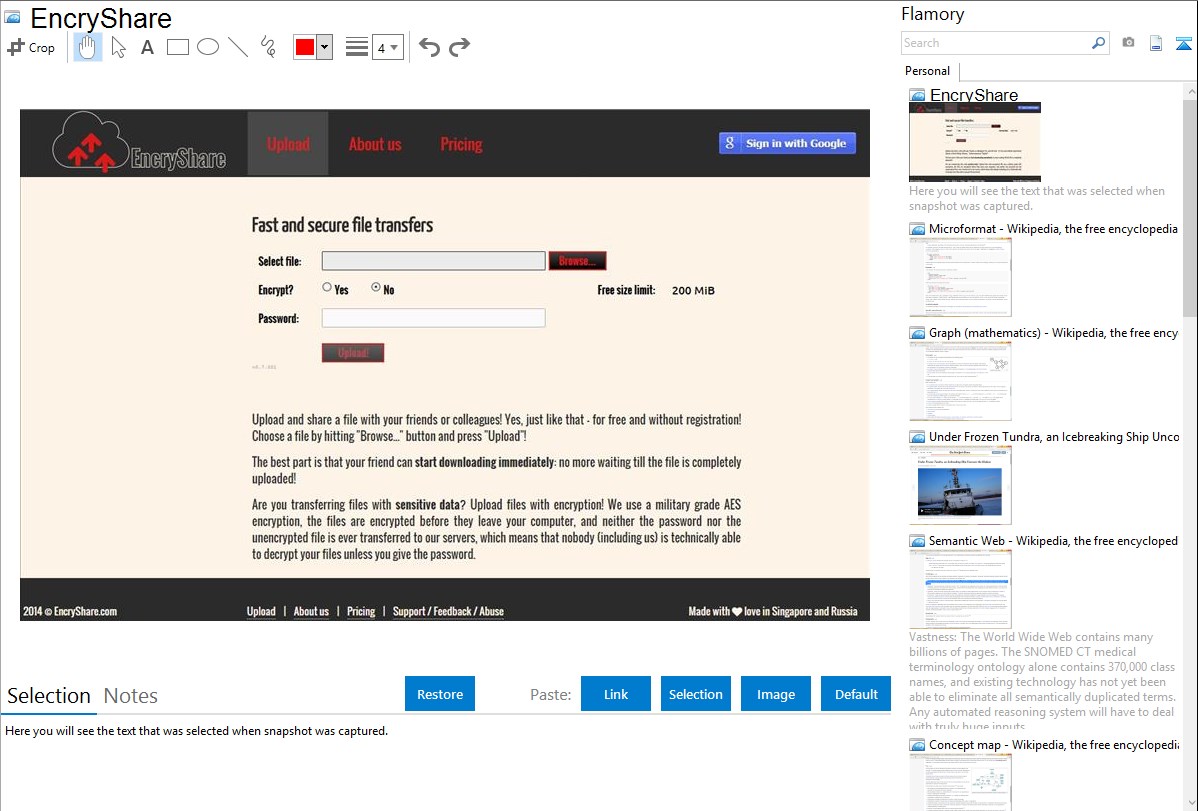This screenshot has height=811, width=1198.
Task: Click the page icon beside Graph (mathematics) snapshot
Action: [917, 333]
